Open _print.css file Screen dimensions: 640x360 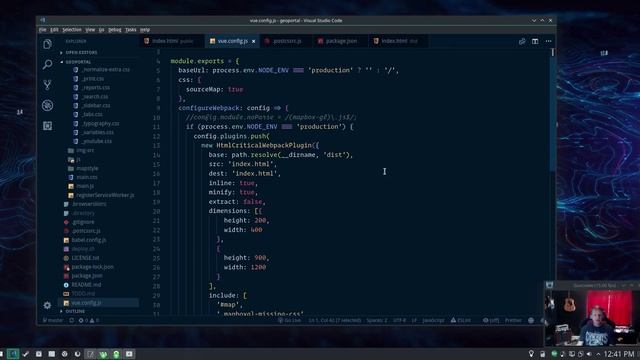point(93,79)
